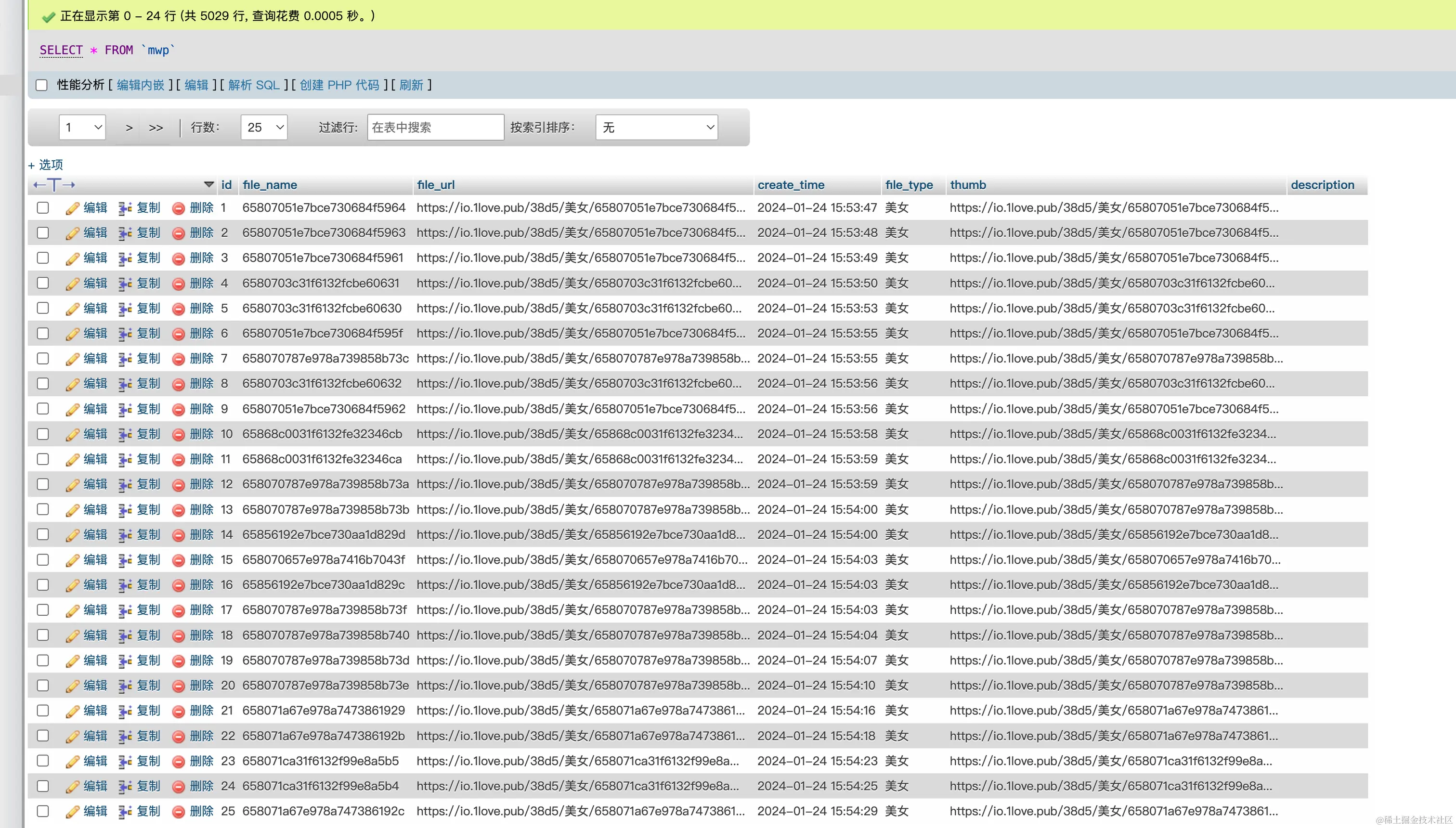The image size is (1456, 828).
Task: Click the red delete icon for row 18
Action: 179,636
